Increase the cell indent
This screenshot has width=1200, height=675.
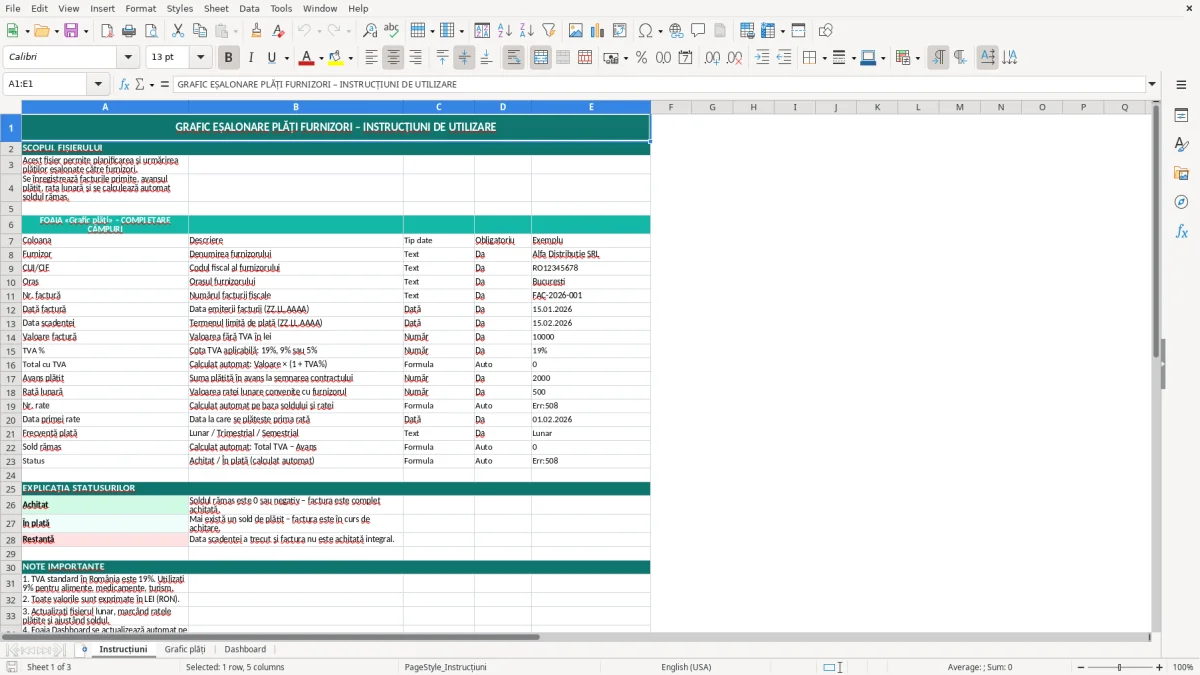pyautogui.click(x=762, y=58)
